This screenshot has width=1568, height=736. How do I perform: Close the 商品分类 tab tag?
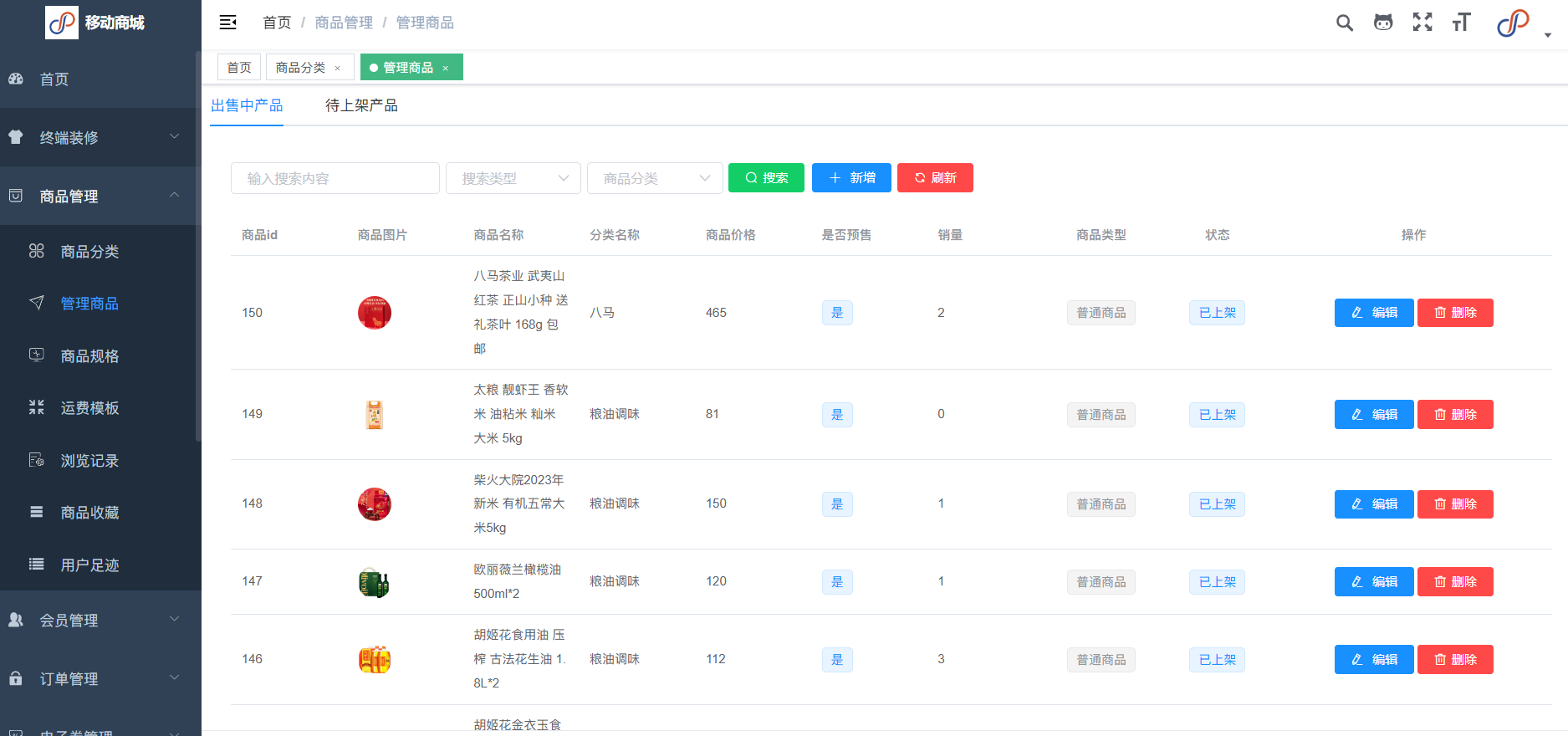click(x=338, y=69)
